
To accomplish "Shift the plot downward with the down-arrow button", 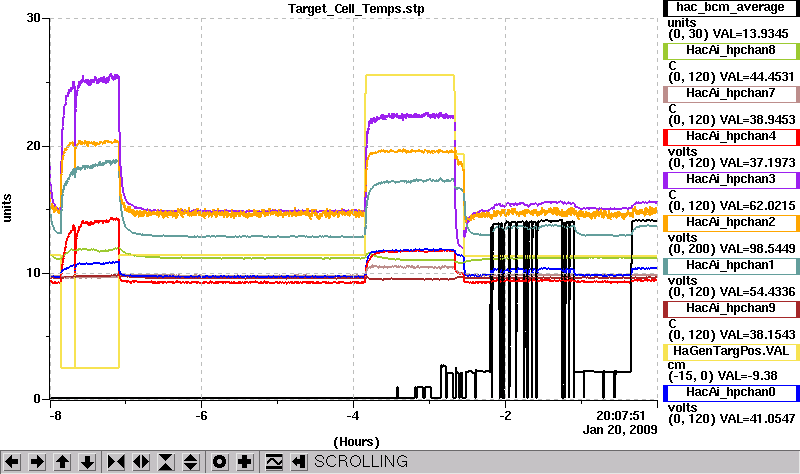I will tap(87, 462).
